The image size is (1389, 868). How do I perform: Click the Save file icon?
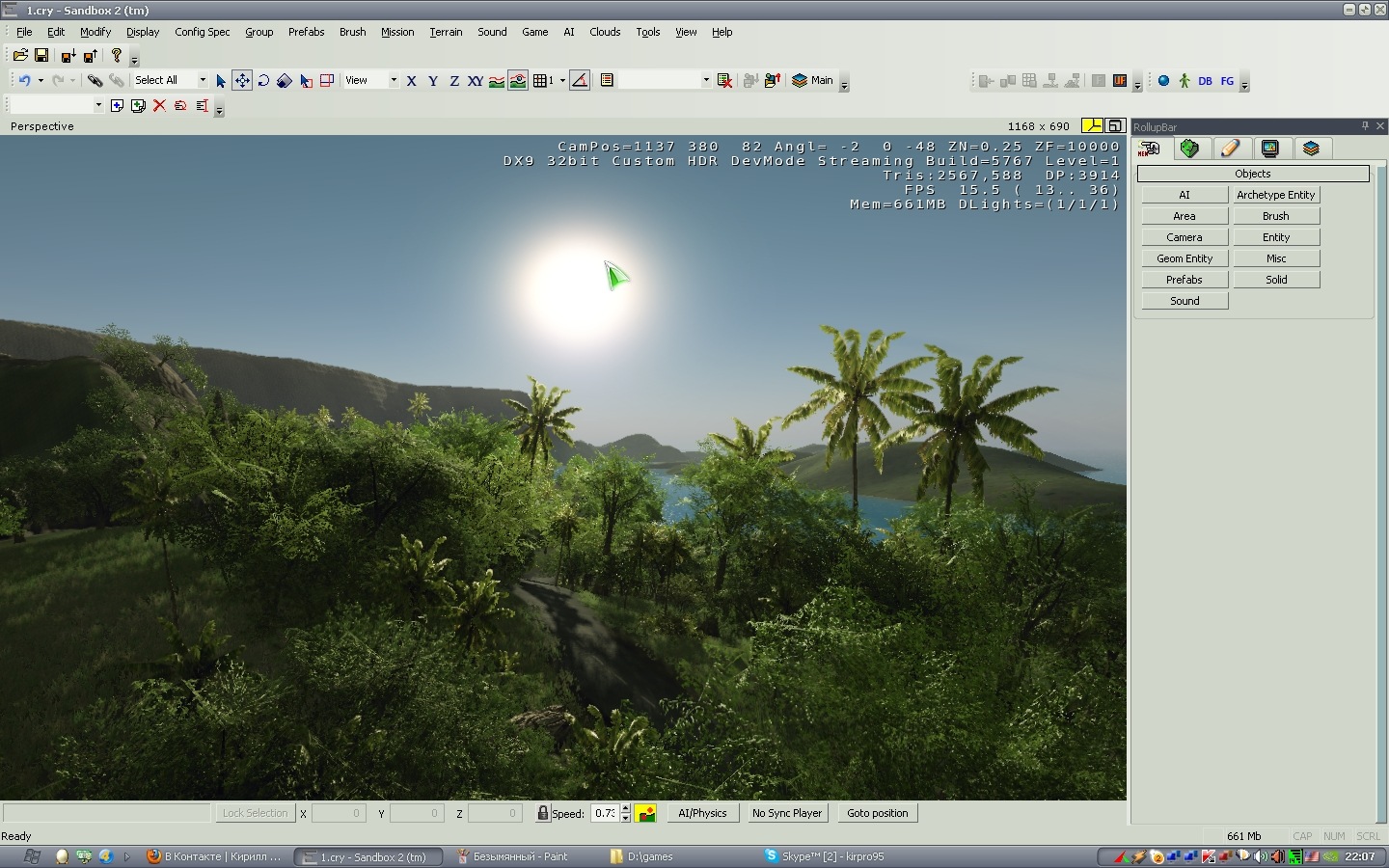pos(41,56)
